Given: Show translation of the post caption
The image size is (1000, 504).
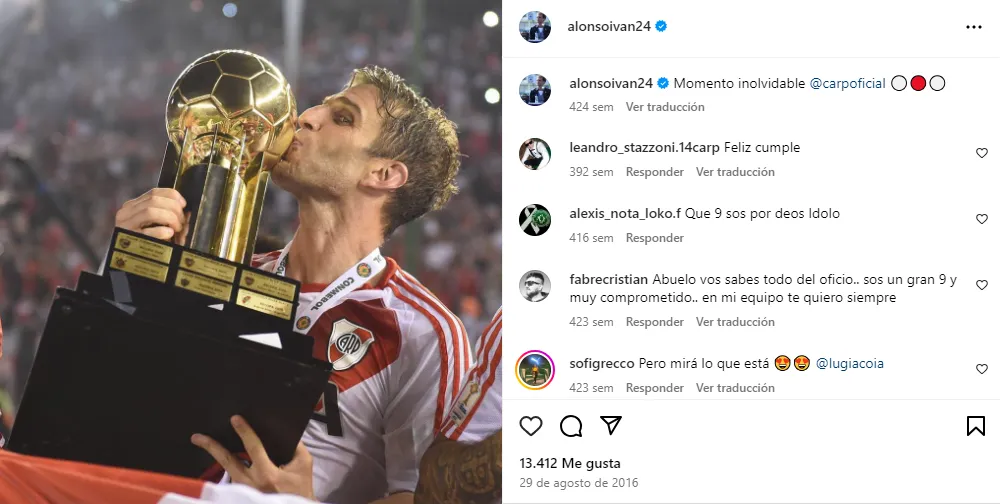Looking at the screenshot, I should (665, 107).
